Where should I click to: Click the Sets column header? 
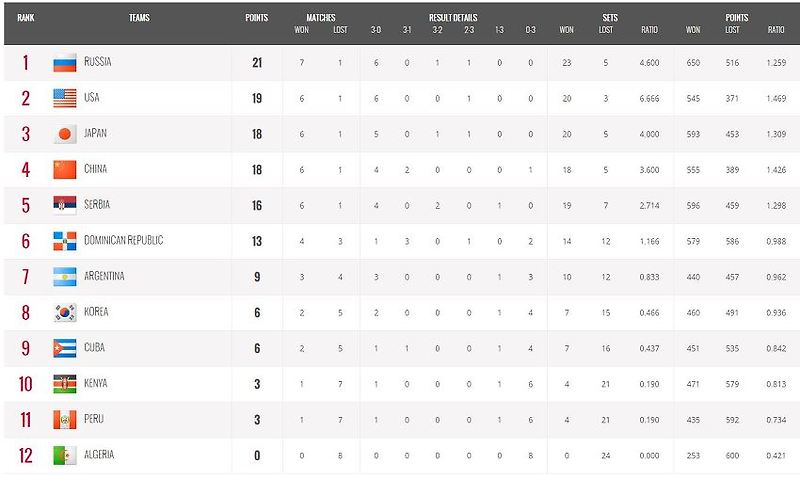[x=610, y=18]
